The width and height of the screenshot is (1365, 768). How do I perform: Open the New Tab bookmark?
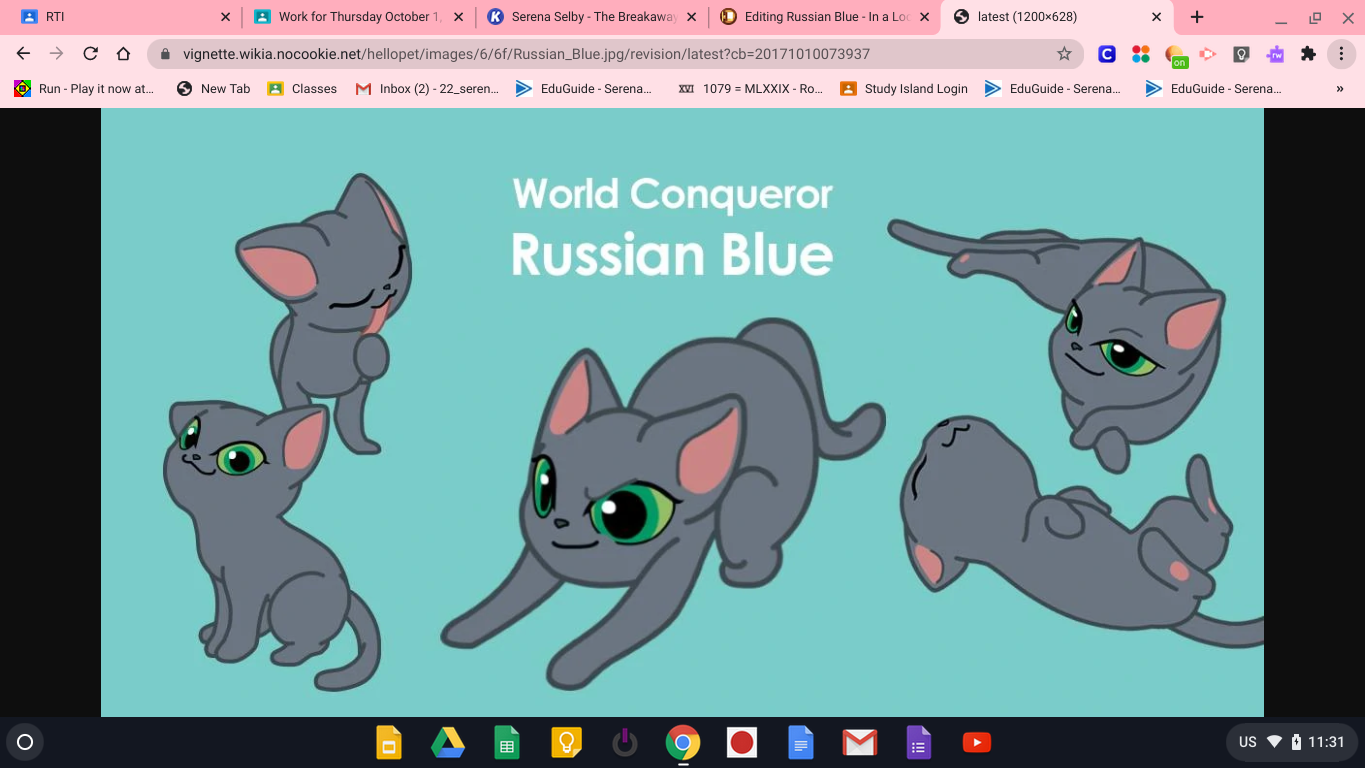(213, 88)
